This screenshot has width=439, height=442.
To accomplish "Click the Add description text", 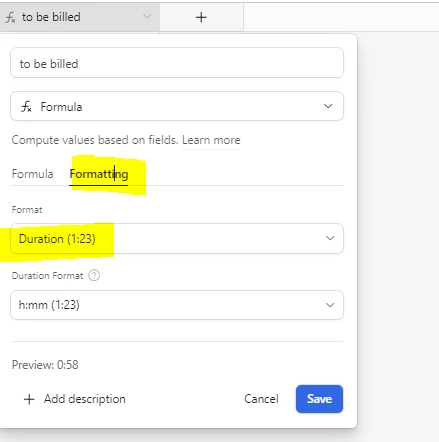I will (x=85, y=399).
